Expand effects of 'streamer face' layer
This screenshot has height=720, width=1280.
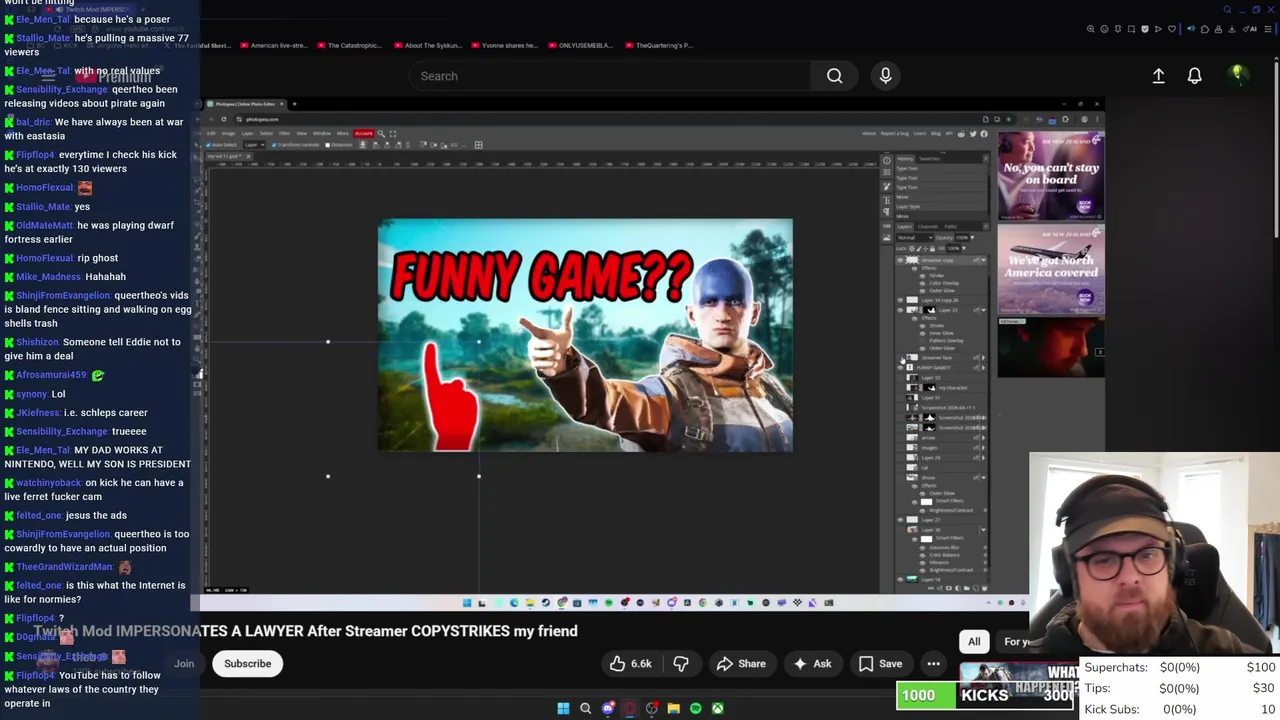[x=984, y=358]
